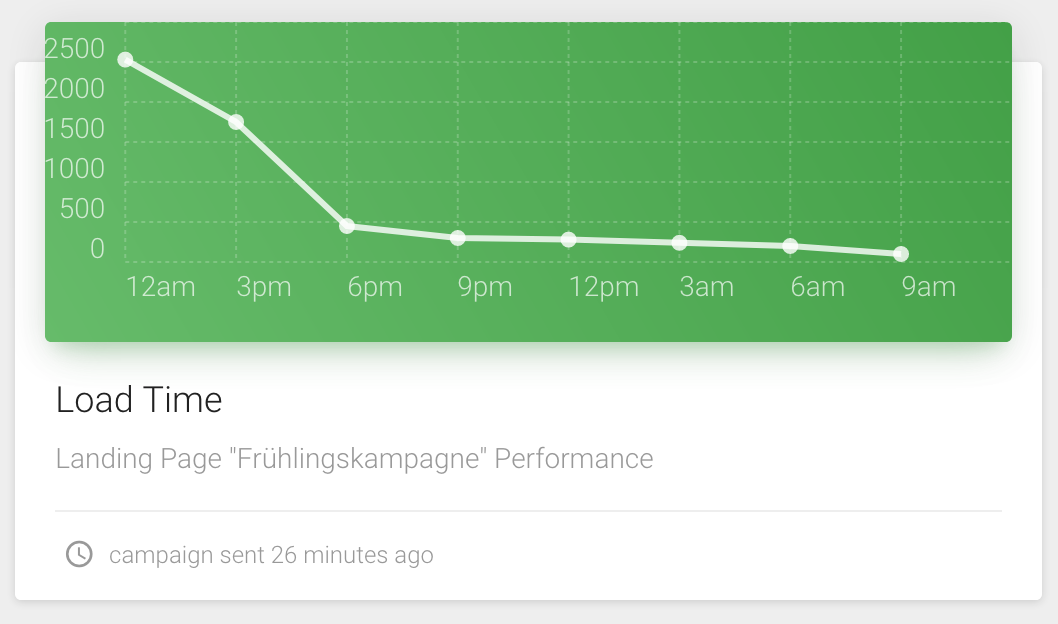Viewport: 1058px width, 624px height.
Task: Click the 2500 y-axis label
Action: [x=75, y=49]
